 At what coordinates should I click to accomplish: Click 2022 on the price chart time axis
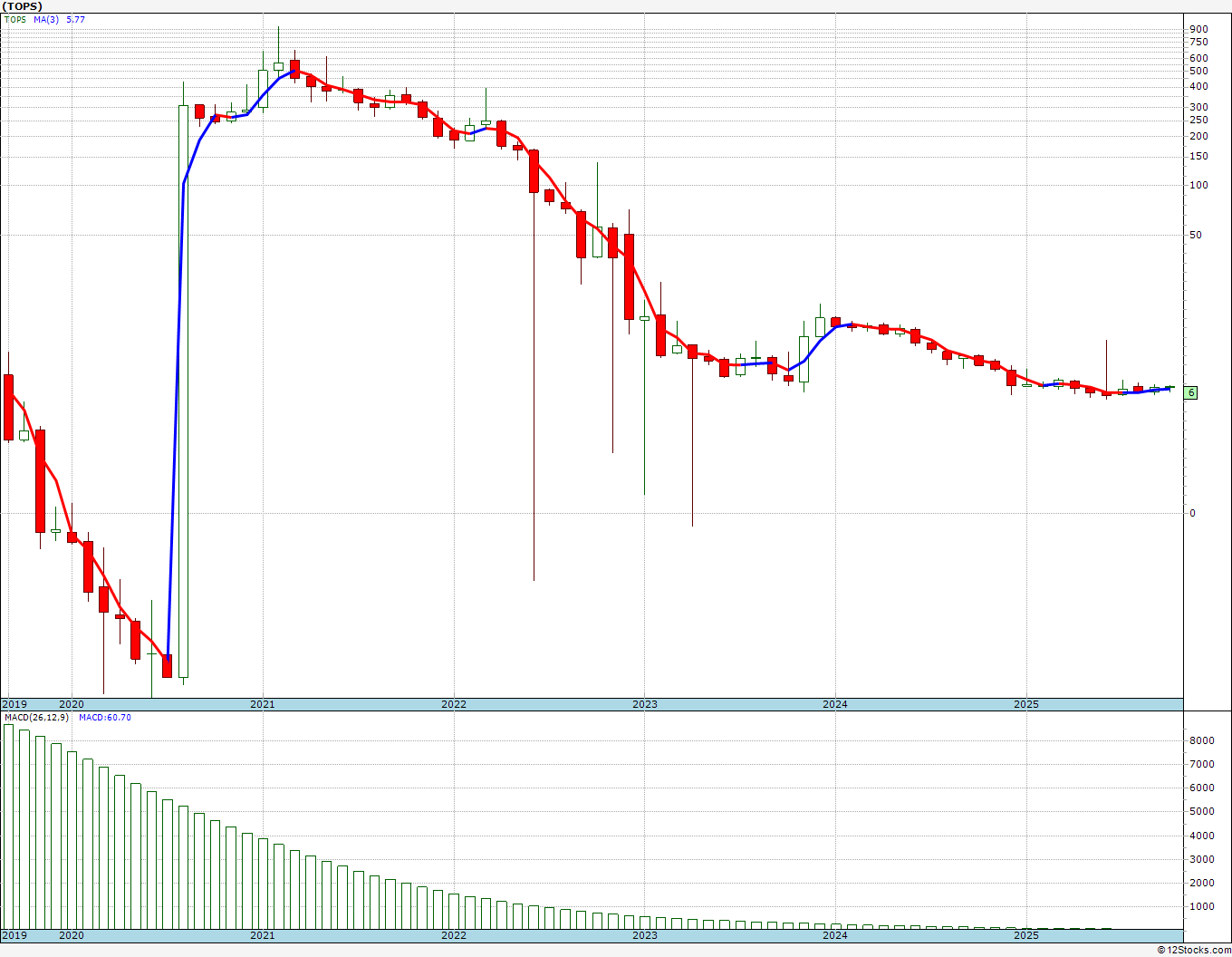(454, 704)
